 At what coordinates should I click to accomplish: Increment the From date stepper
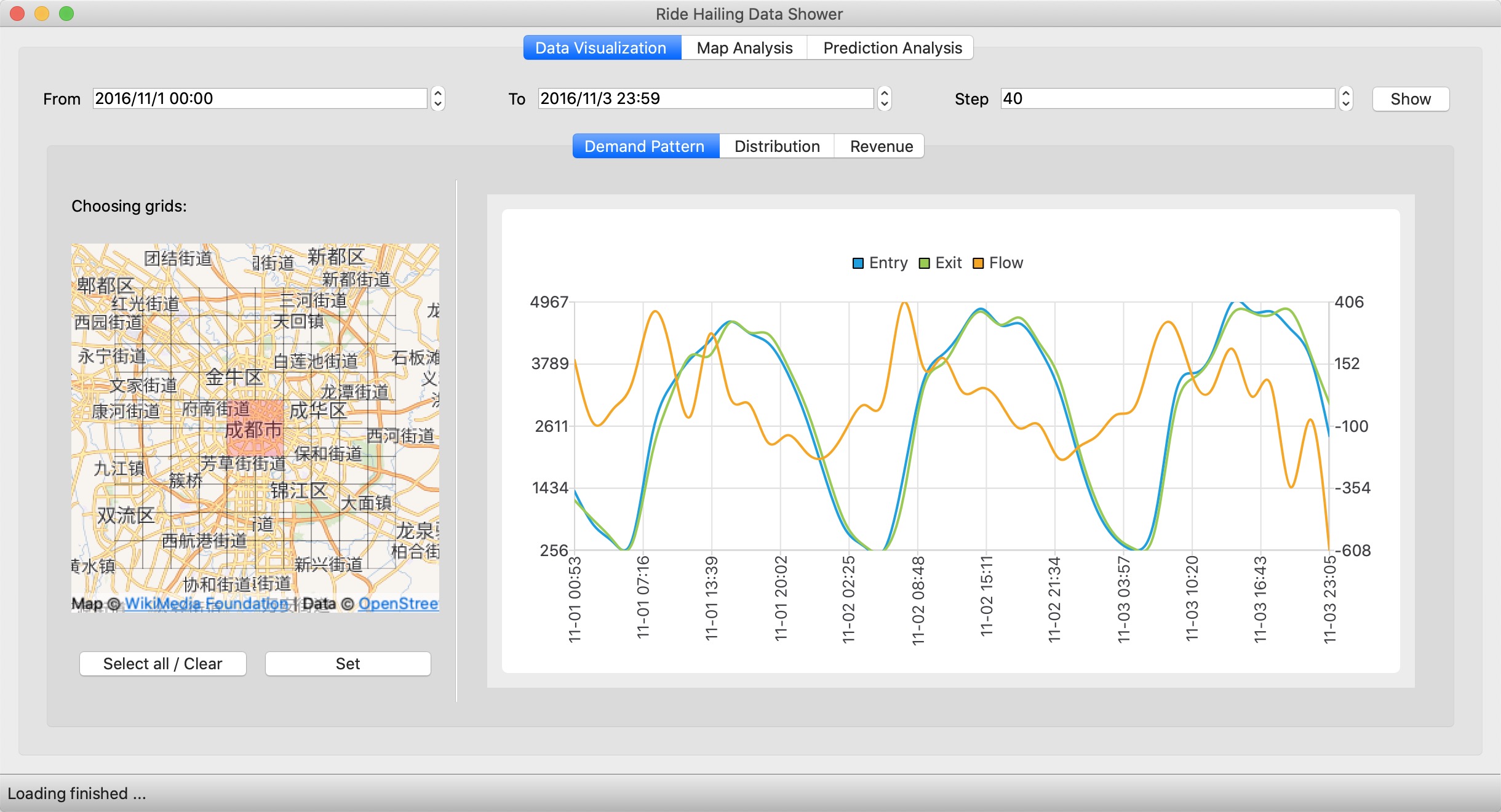point(438,94)
